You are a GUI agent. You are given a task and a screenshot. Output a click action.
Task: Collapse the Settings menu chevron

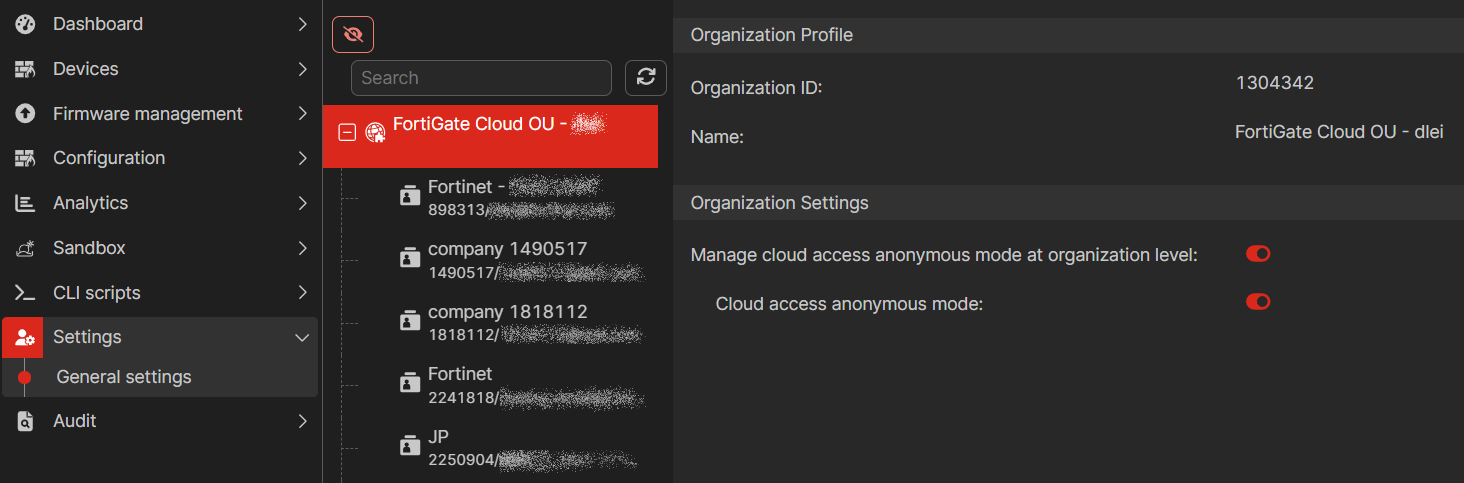pyautogui.click(x=302, y=338)
